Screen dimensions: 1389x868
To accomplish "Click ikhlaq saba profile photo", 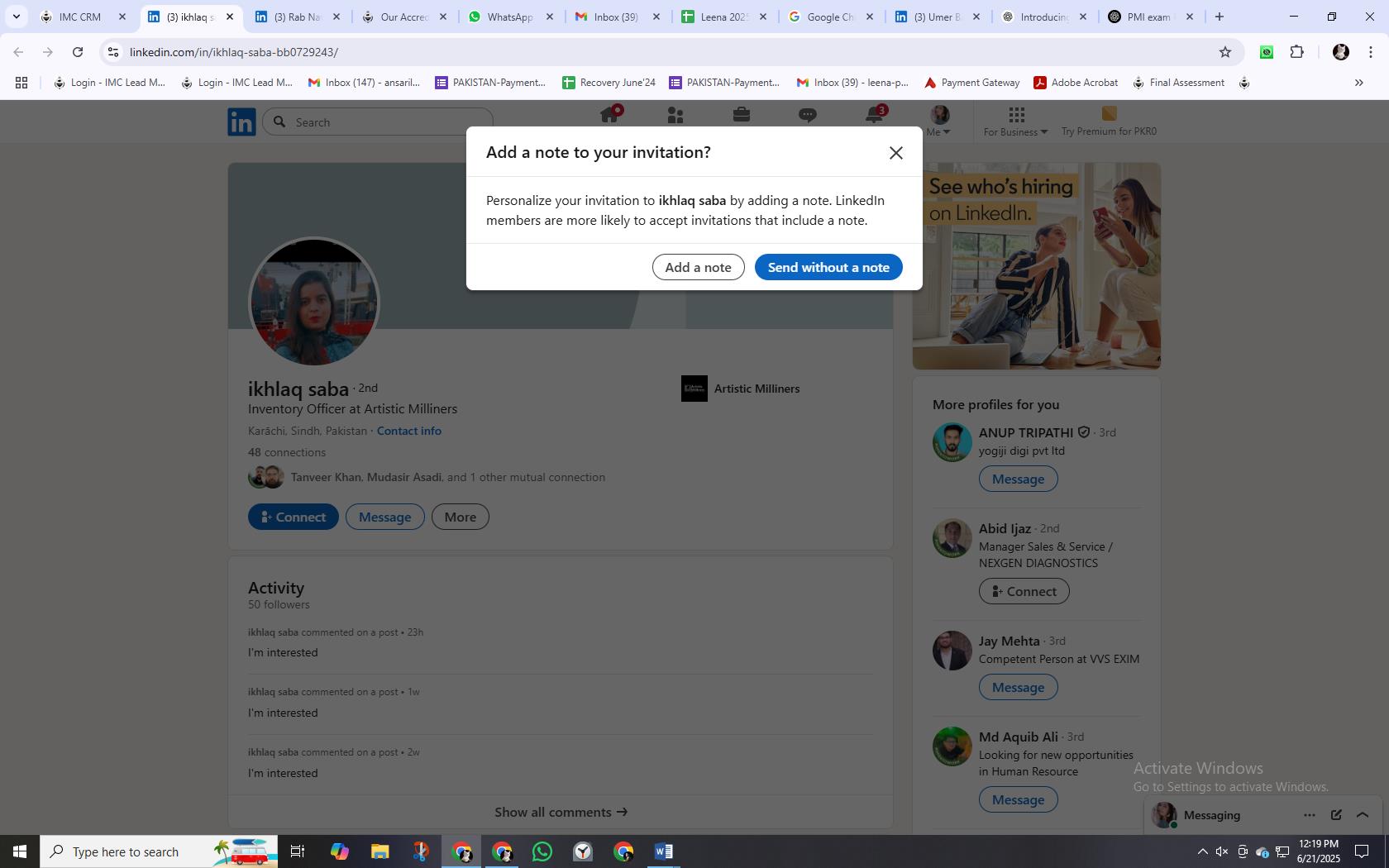I will click(314, 303).
